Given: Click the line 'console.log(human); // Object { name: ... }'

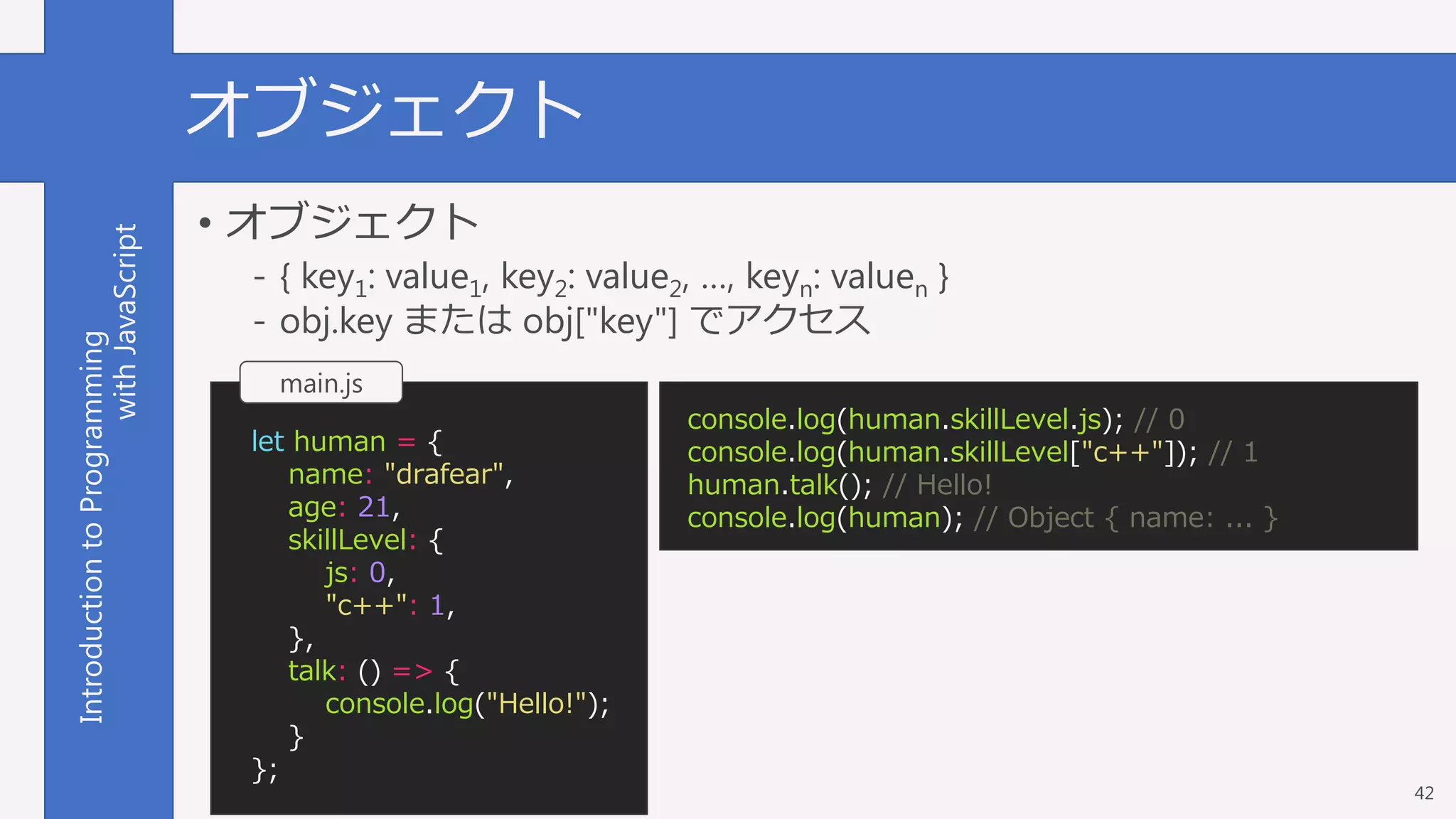Looking at the screenshot, I should coord(983,518).
